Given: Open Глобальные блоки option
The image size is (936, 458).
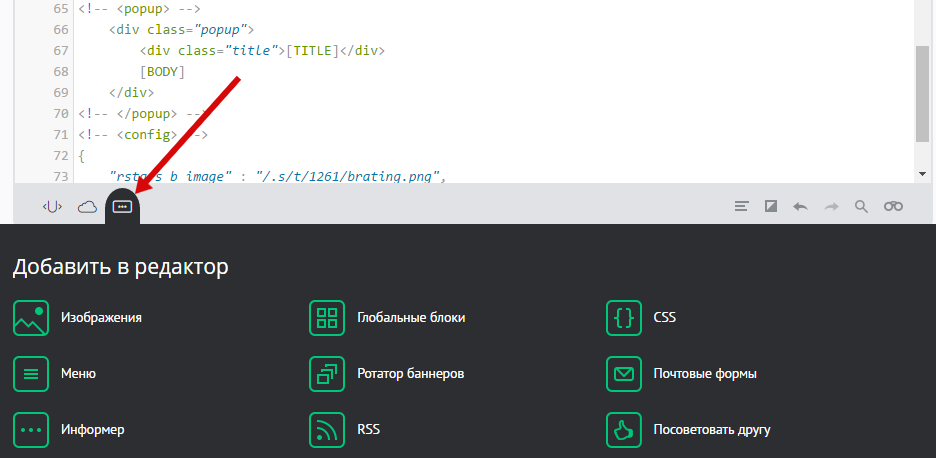Looking at the screenshot, I should tap(327, 318).
